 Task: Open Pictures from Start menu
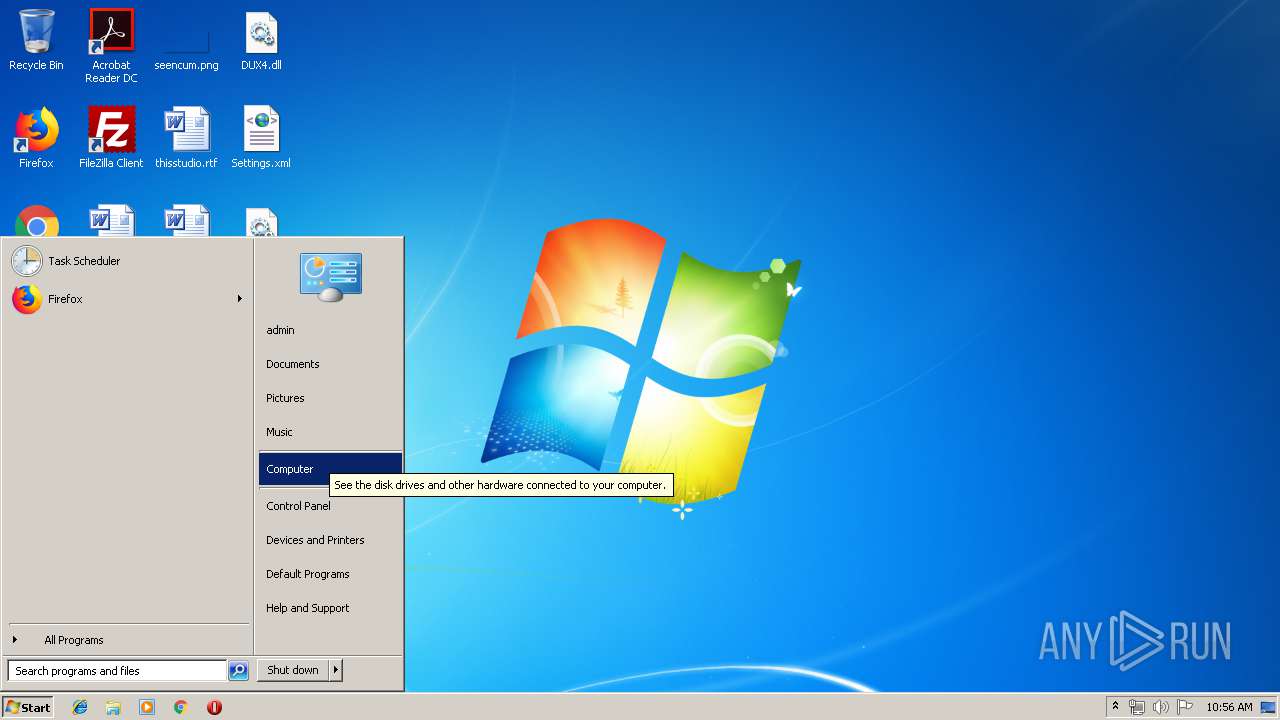[x=330, y=398]
